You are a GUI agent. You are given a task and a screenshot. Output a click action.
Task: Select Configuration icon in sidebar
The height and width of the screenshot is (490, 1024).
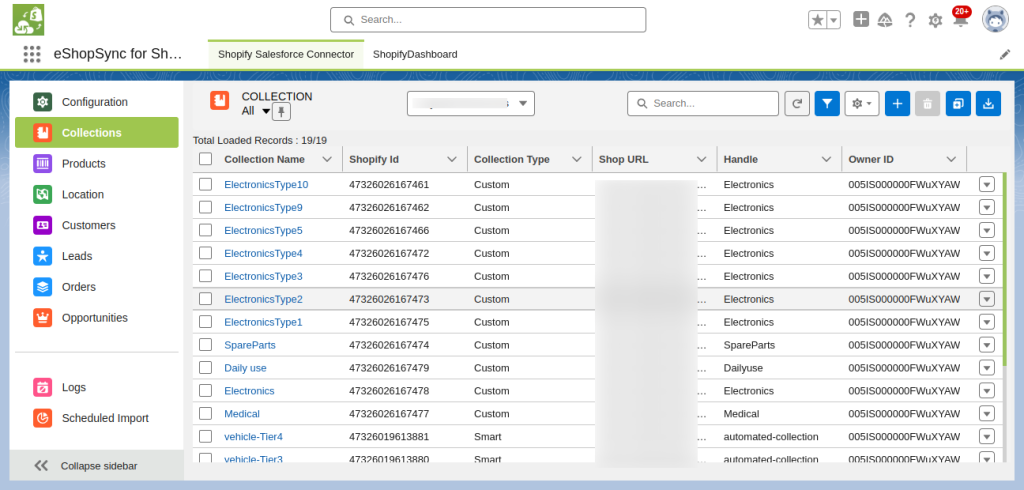[42, 102]
